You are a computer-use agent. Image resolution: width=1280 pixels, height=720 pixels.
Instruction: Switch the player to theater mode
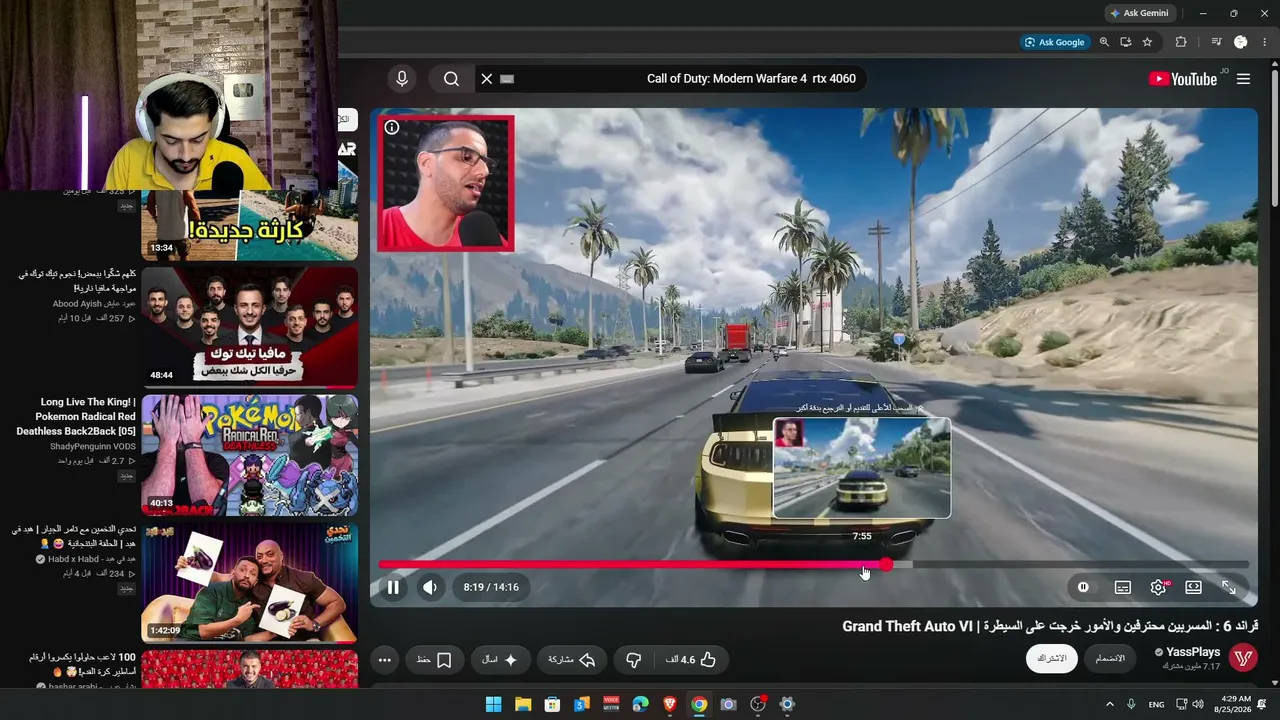[1193, 587]
